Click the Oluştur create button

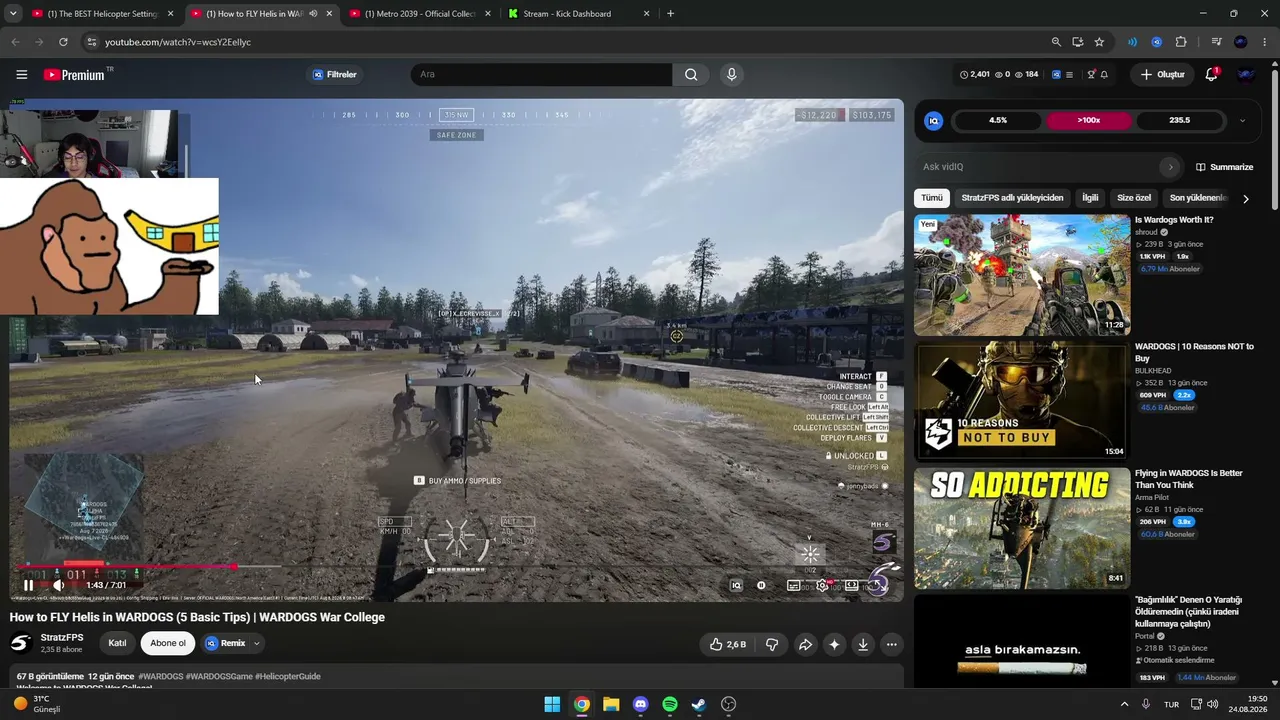click(x=1162, y=74)
